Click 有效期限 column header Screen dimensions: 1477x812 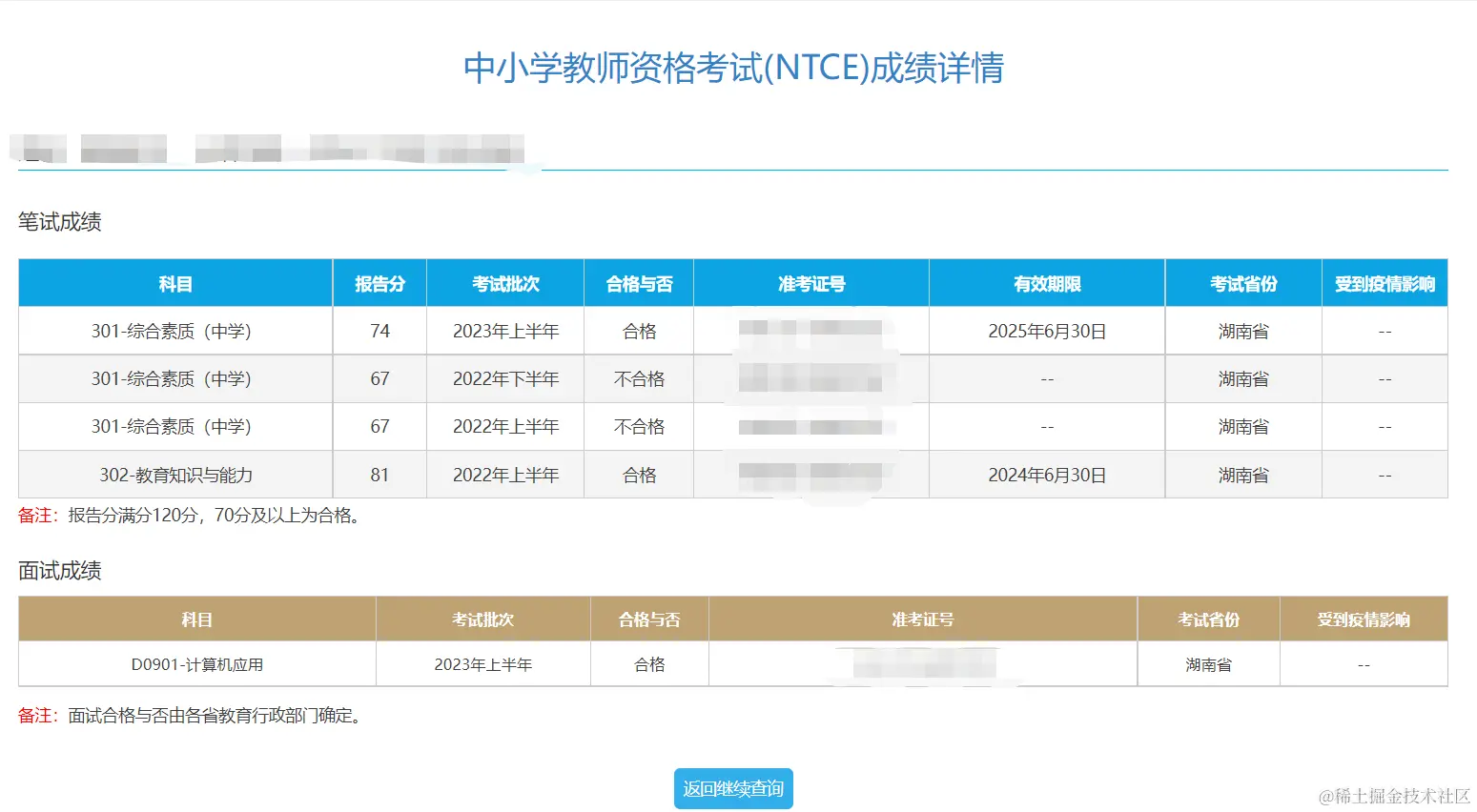1047,284
